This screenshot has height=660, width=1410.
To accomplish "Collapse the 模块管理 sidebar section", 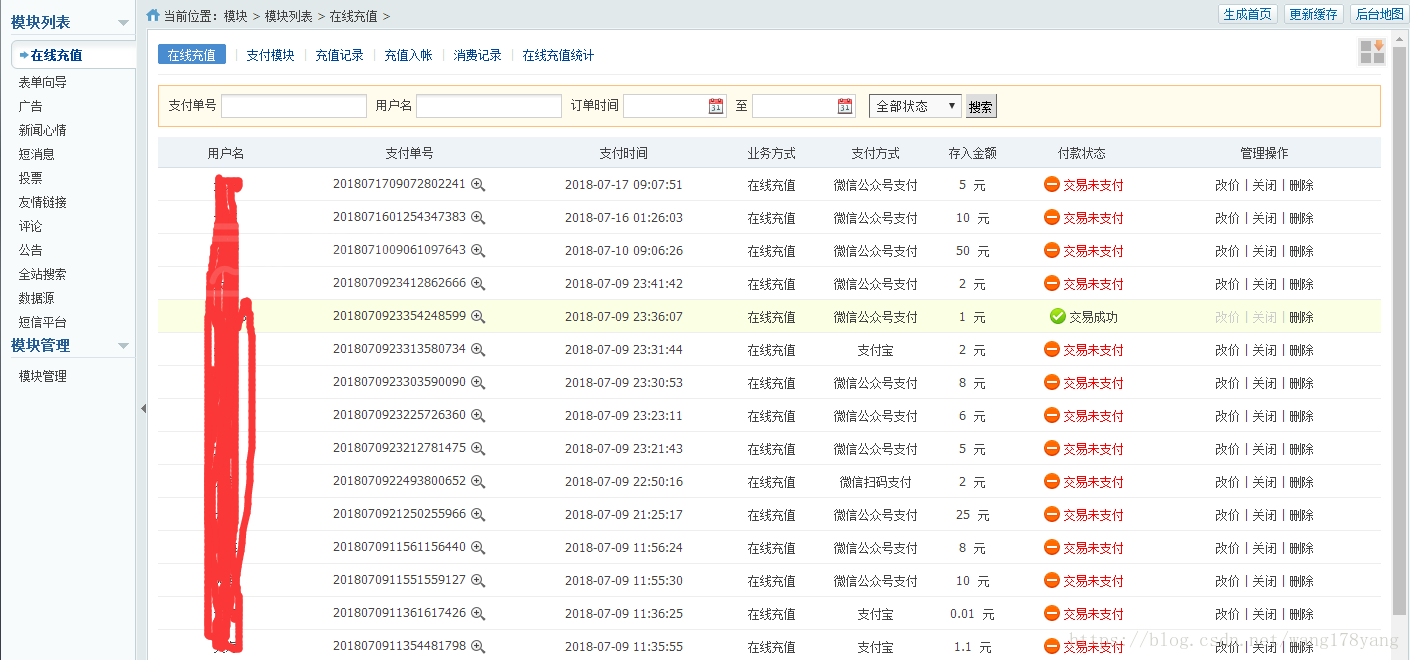I will click(123, 346).
